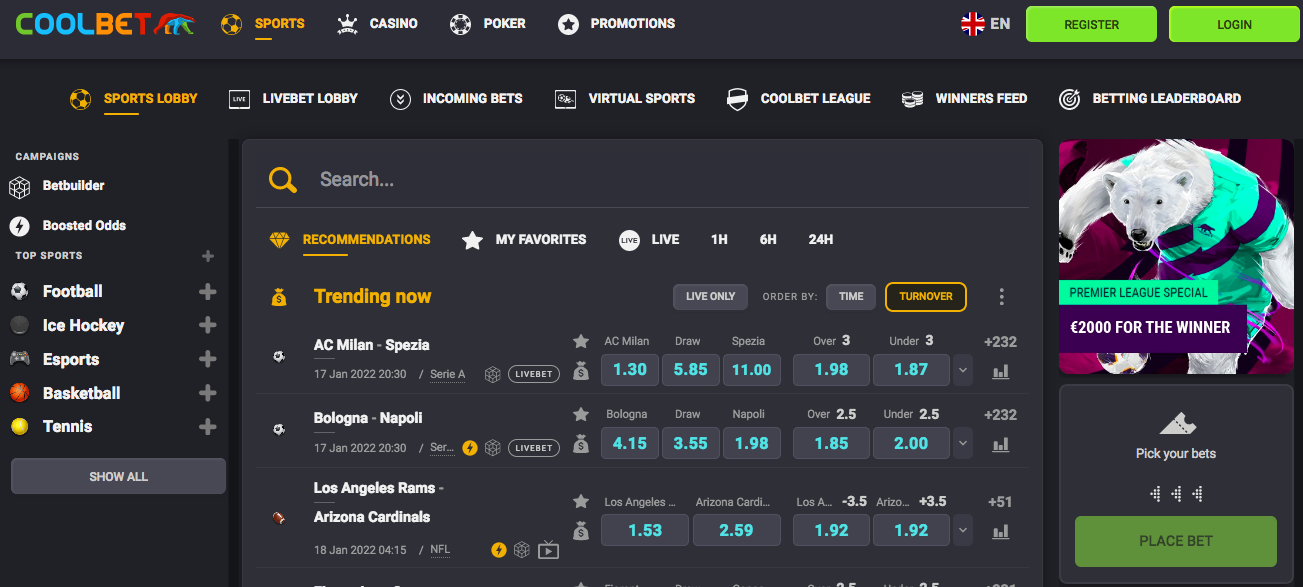The width and height of the screenshot is (1303, 587).
Task: Click money bag icon for Bologna - Napoli
Action: pyautogui.click(x=581, y=444)
